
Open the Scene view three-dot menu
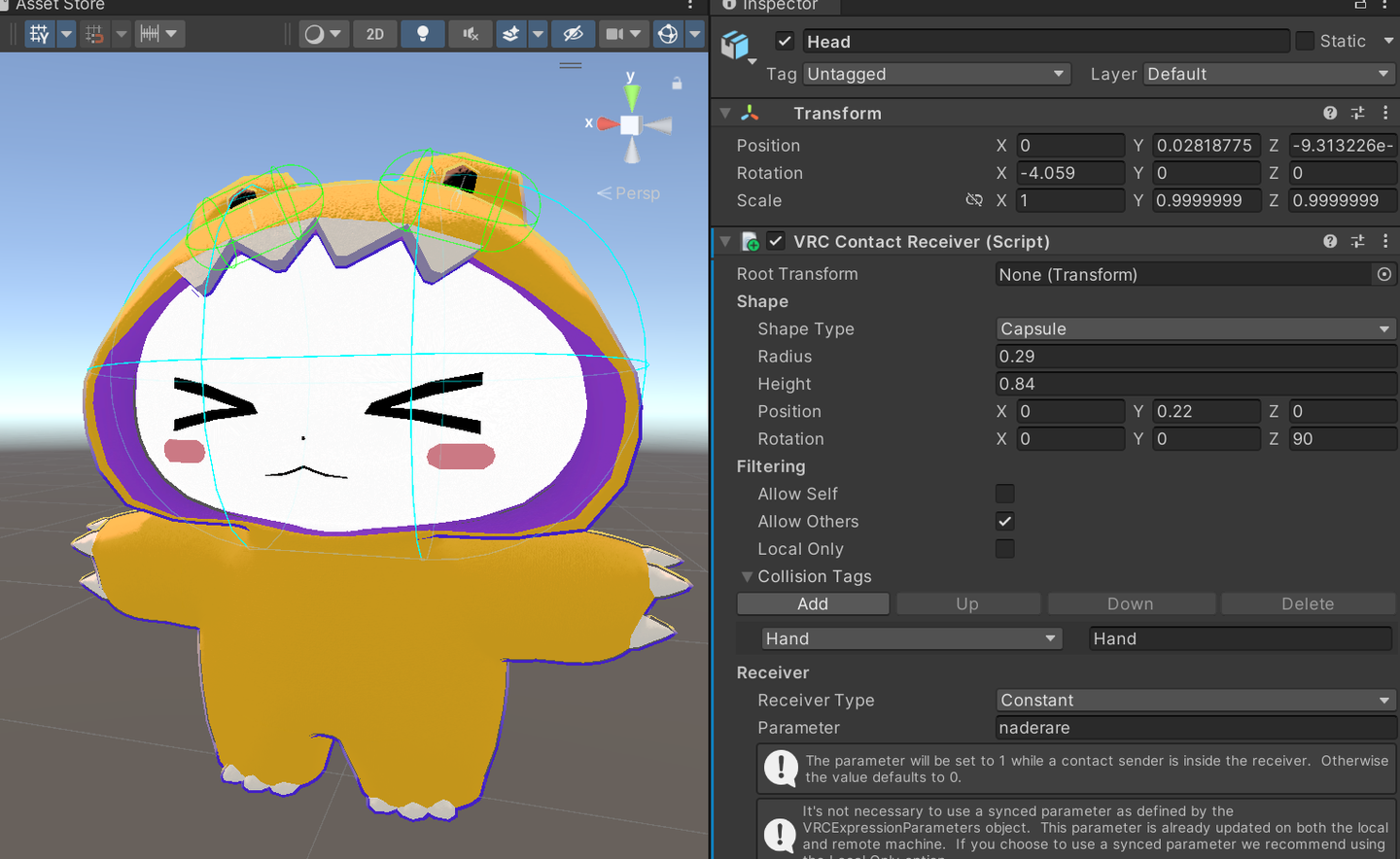point(690,5)
